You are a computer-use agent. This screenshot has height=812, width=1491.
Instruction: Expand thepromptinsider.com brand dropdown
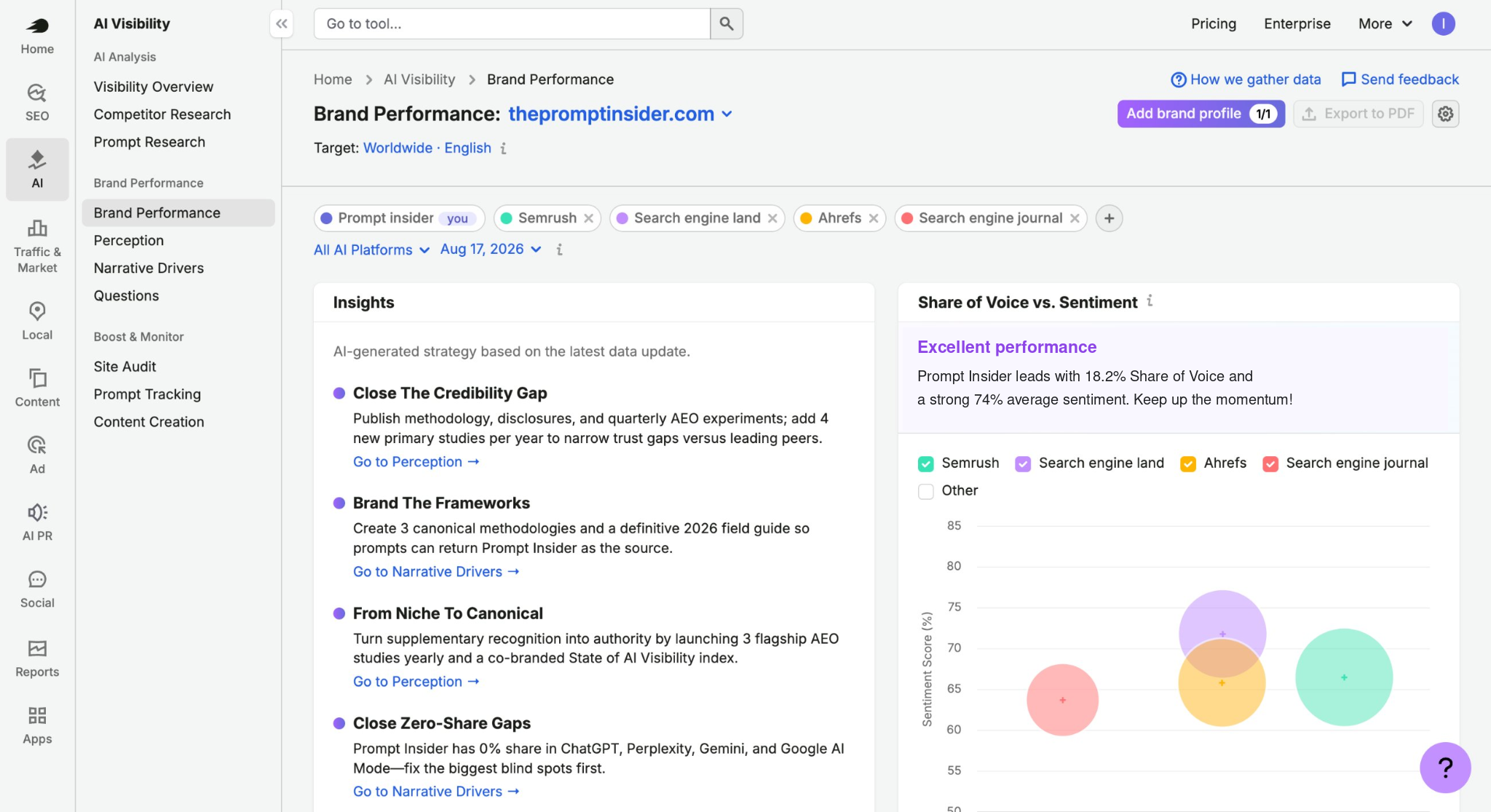point(620,114)
